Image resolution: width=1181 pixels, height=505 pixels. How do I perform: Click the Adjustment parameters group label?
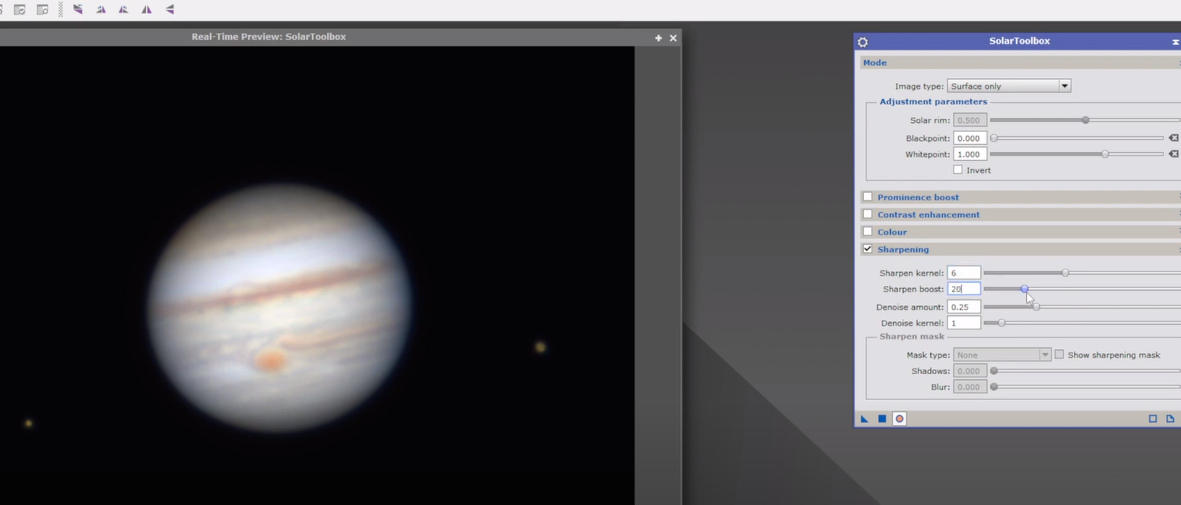click(933, 102)
